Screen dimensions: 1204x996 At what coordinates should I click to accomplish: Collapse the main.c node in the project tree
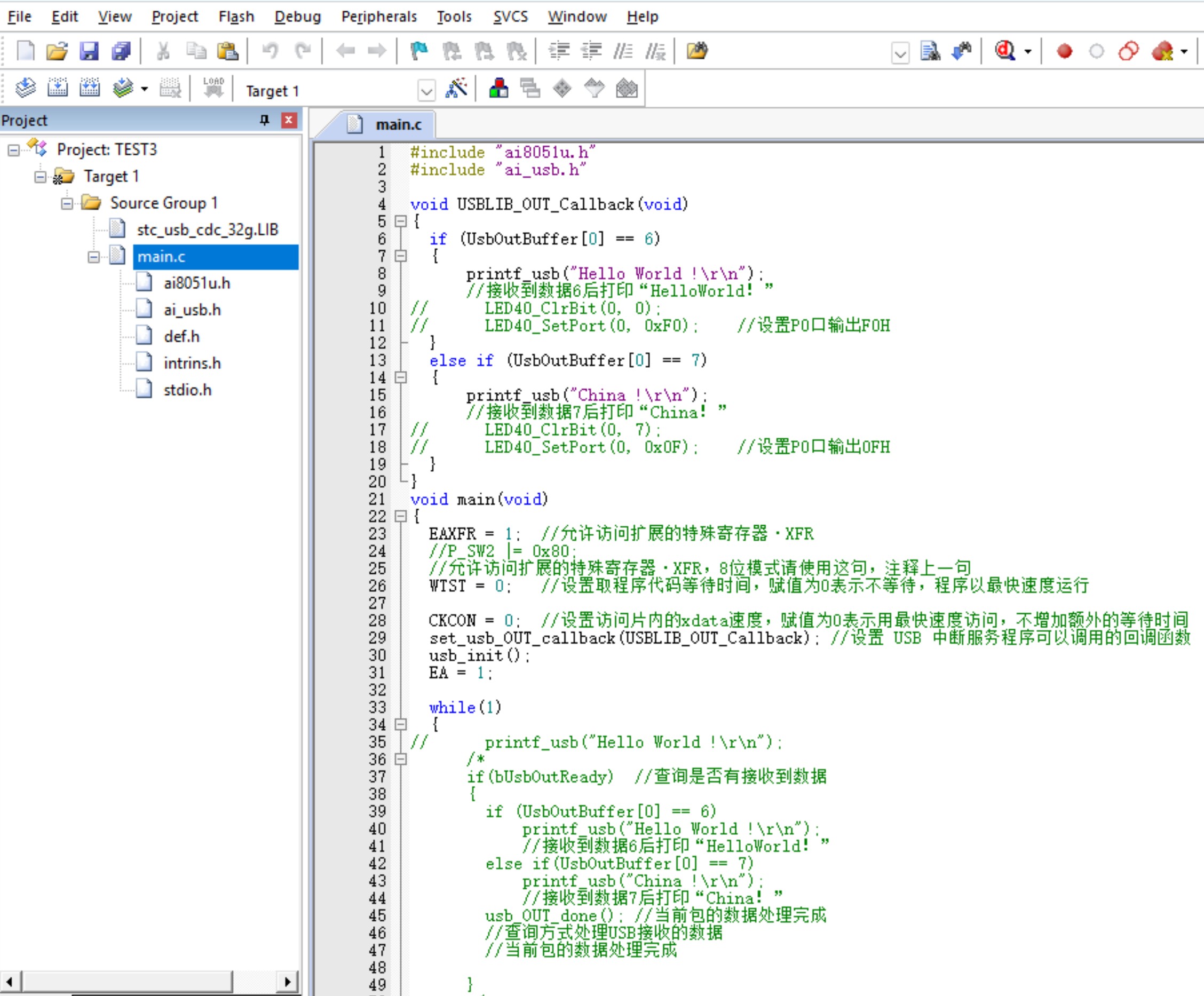point(93,257)
